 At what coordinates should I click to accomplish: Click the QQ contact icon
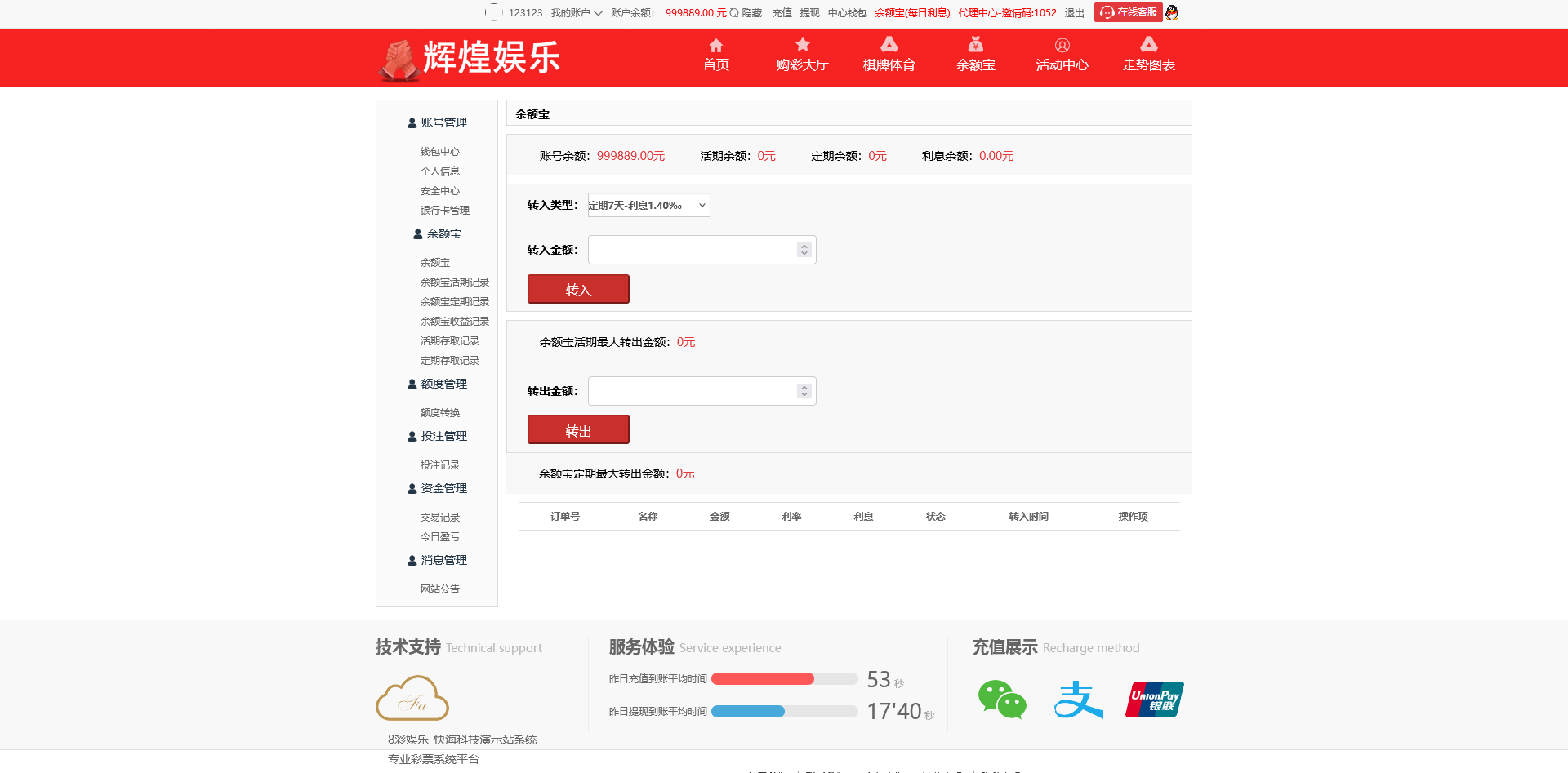point(1171,12)
